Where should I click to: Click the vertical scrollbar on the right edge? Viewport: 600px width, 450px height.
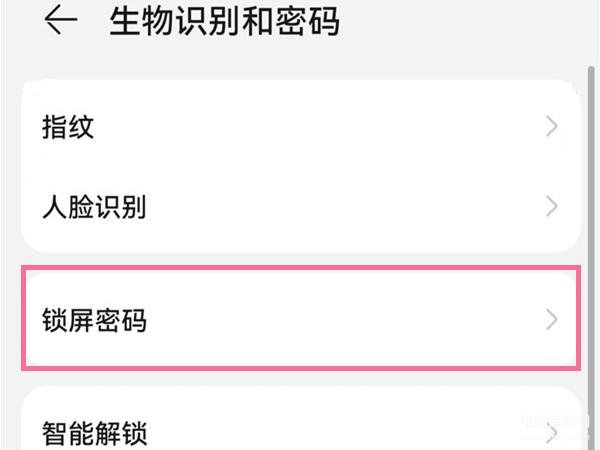[x=588, y=200]
